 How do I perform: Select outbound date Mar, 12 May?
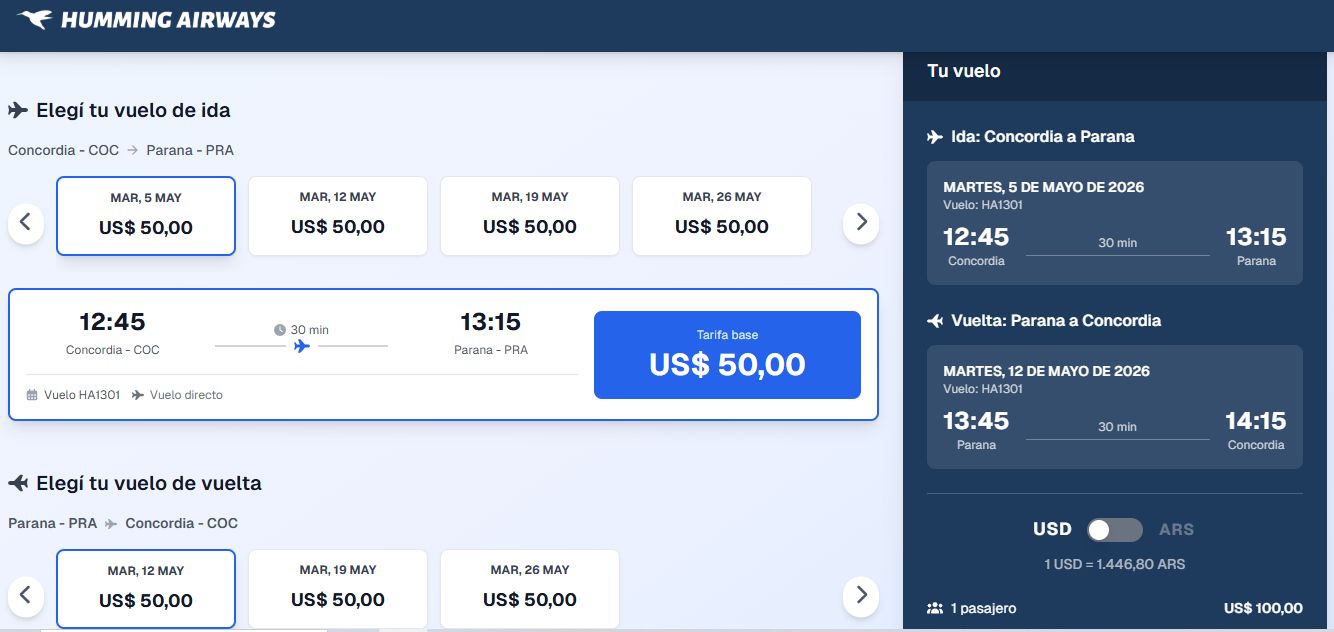tap(338, 216)
